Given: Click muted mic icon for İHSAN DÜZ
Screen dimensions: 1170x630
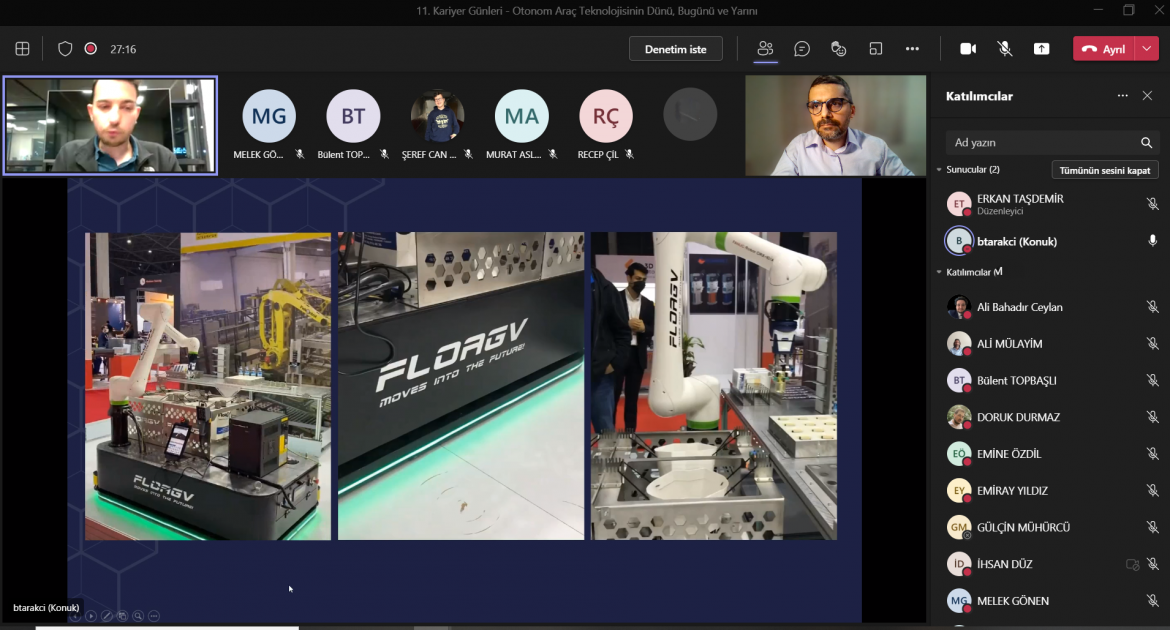Looking at the screenshot, I should (x=1152, y=564).
